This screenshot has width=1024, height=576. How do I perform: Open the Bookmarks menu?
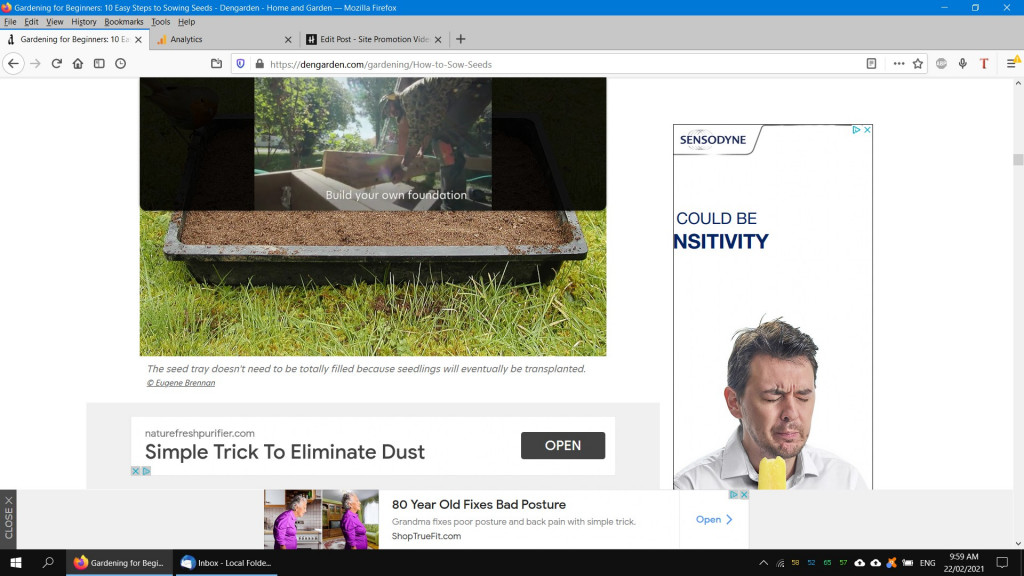pos(124,22)
